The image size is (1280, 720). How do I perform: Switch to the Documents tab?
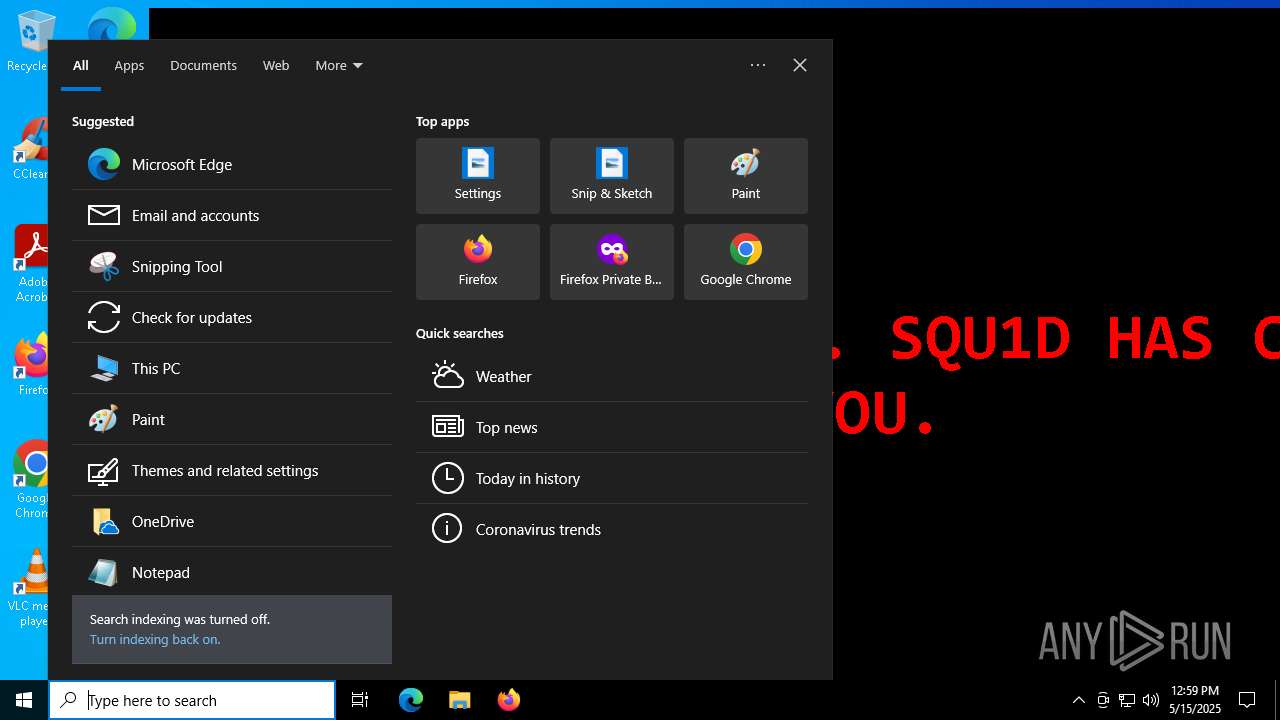click(203, 65)
